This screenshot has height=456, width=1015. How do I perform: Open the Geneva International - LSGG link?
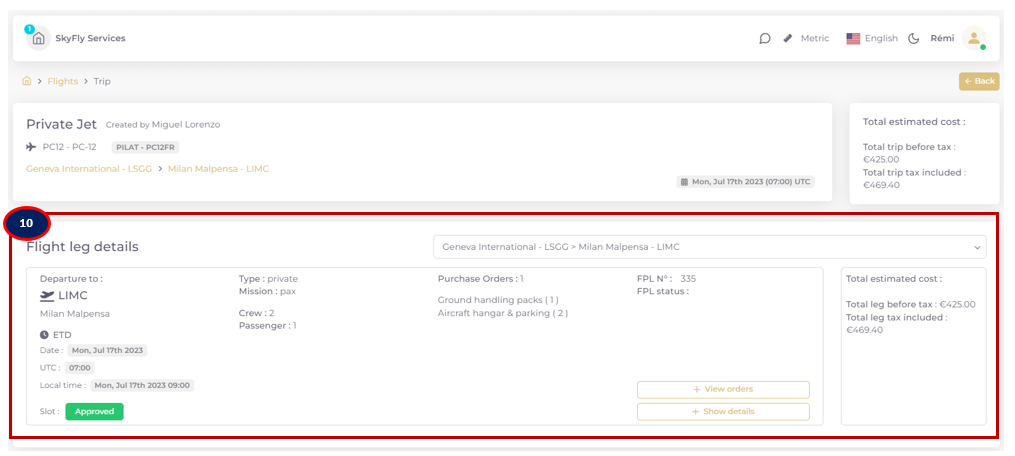pos(89,168)
